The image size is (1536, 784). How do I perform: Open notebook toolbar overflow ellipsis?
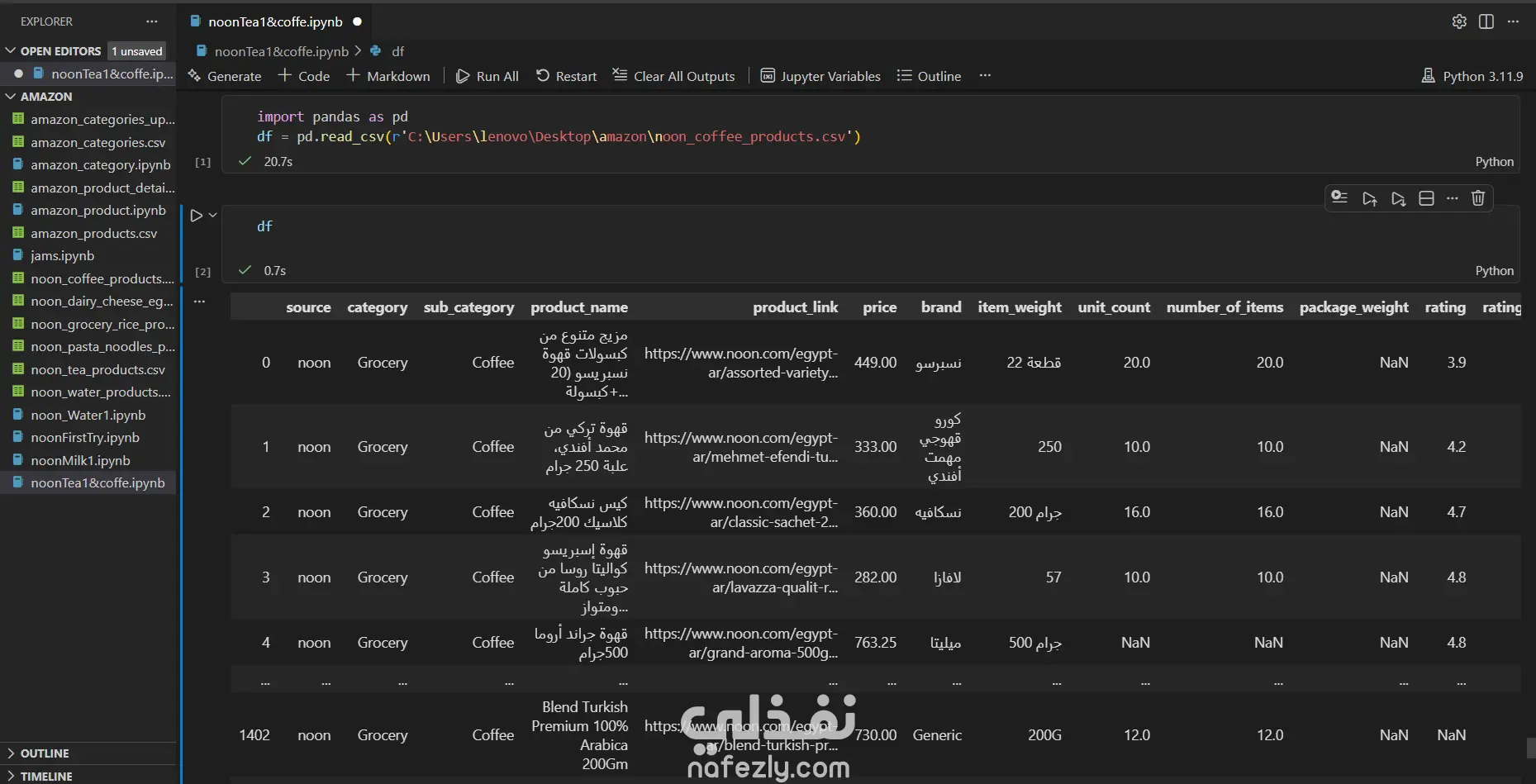pos(985,76)
